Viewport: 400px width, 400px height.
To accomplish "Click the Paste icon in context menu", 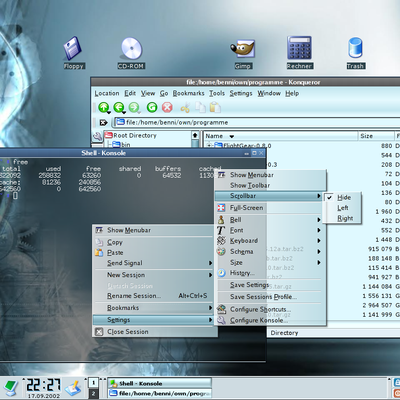I will coord(99,253).
